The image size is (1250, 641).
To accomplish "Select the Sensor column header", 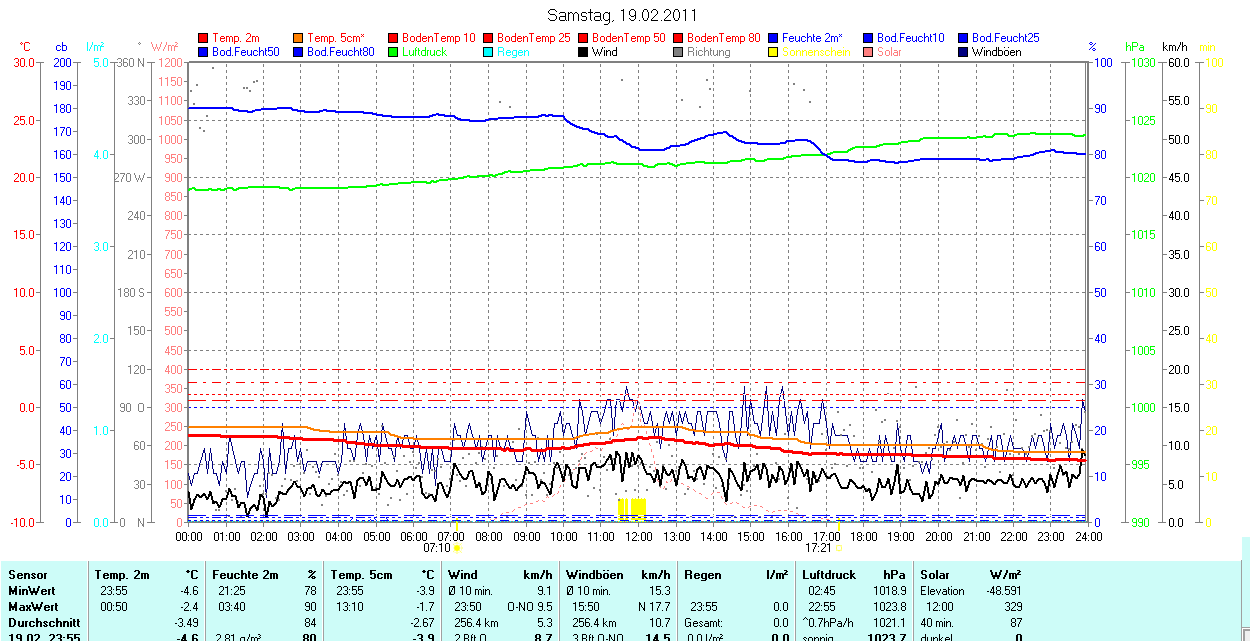I will click(27, 575).
